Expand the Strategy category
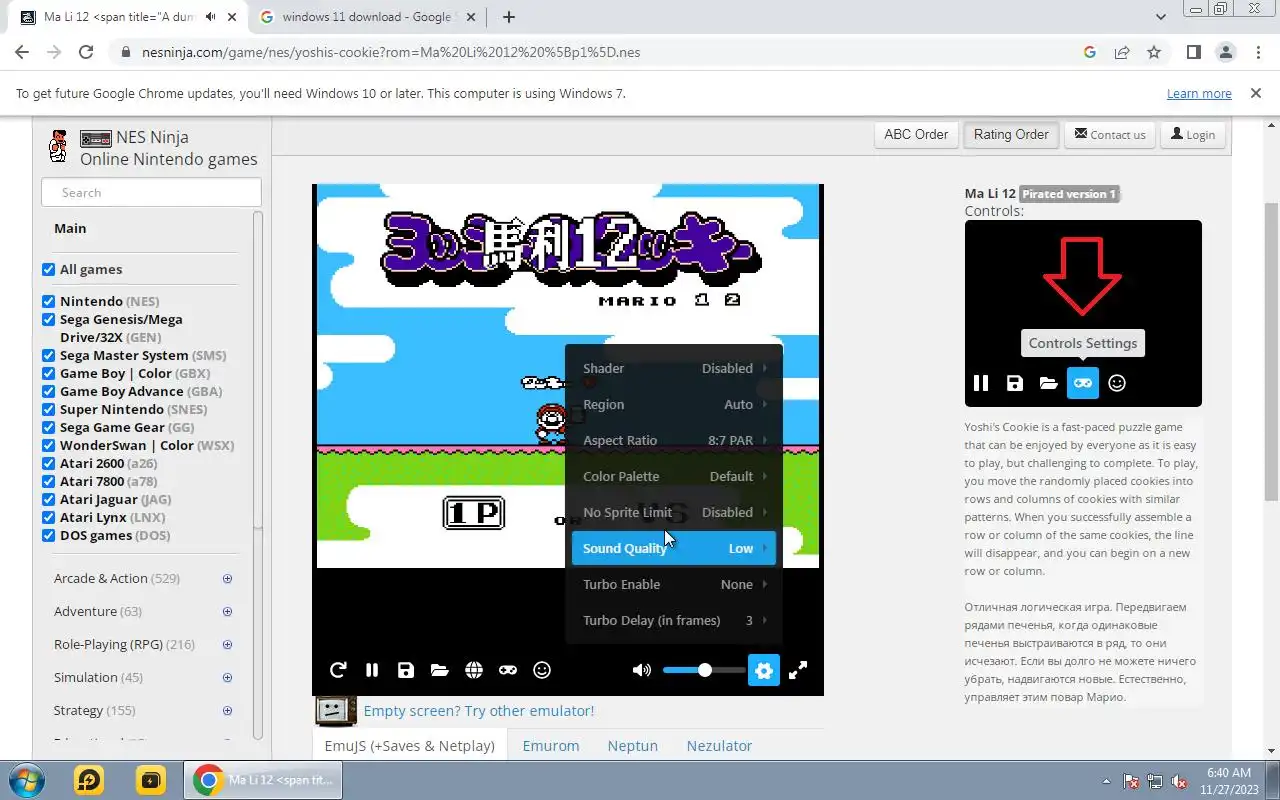 227,710
